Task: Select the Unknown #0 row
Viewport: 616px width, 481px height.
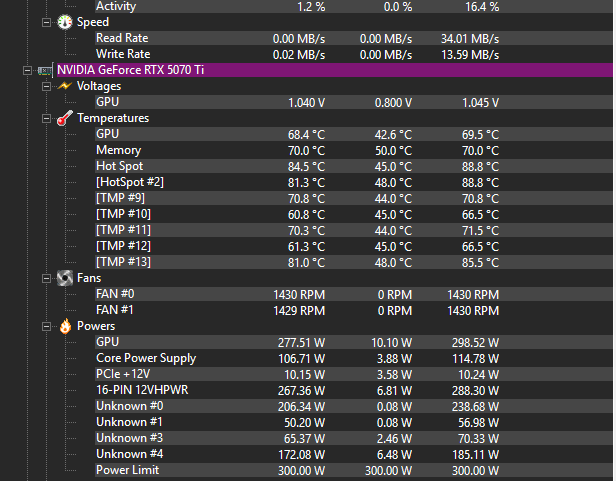Action: pyautogui.click(x=354, y=406)
